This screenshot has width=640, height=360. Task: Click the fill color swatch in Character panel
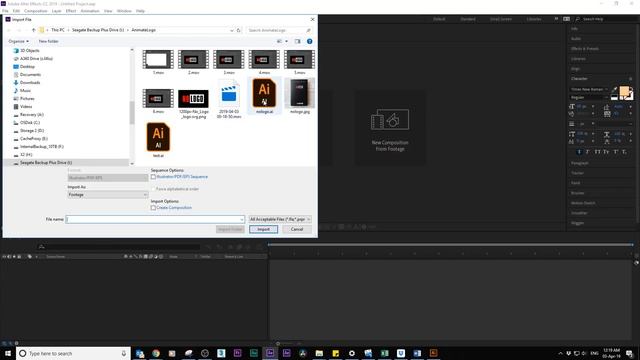point(624,92)
